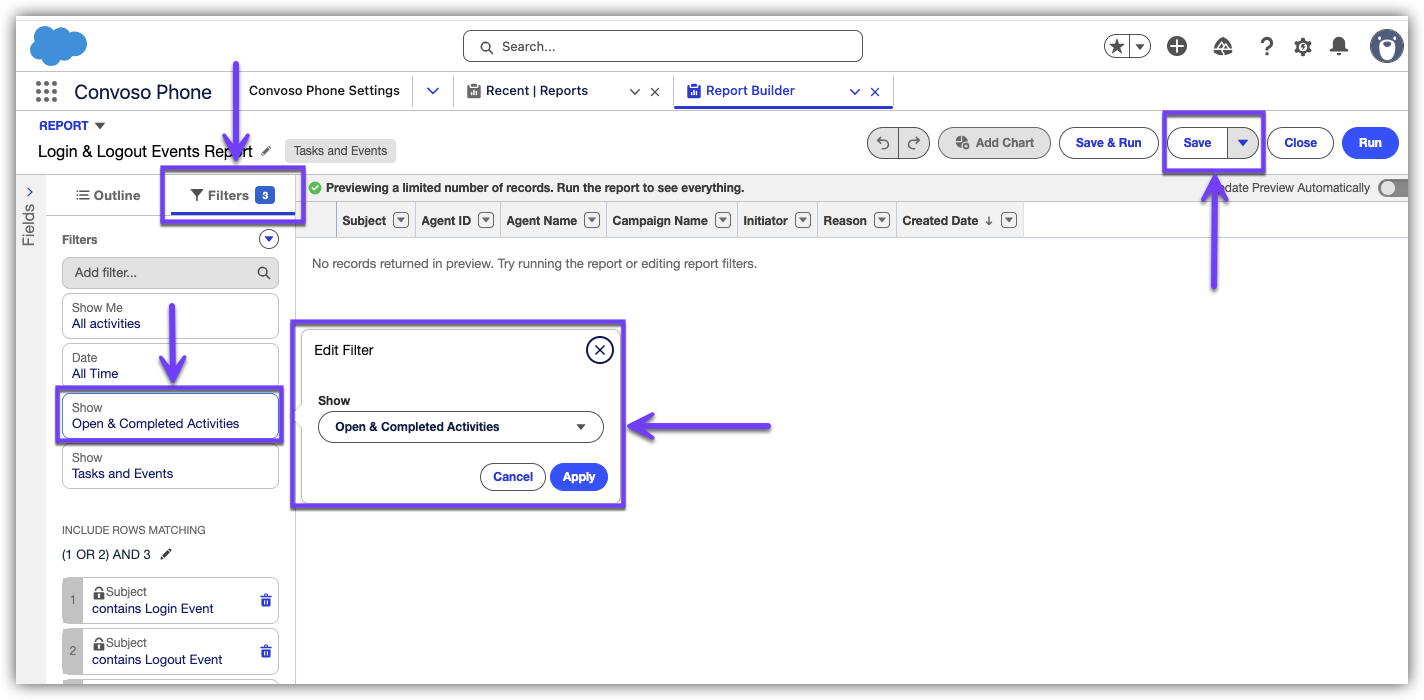This screenshot has height=700, width=1424.
Task: Click the global create plus icon
Action: [x=1177, y=46]
